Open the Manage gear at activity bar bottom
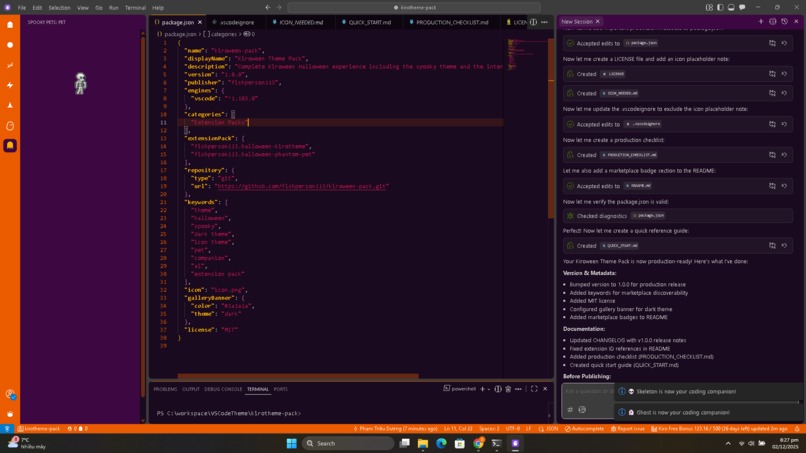806x453 pixels. pos(10,414)
